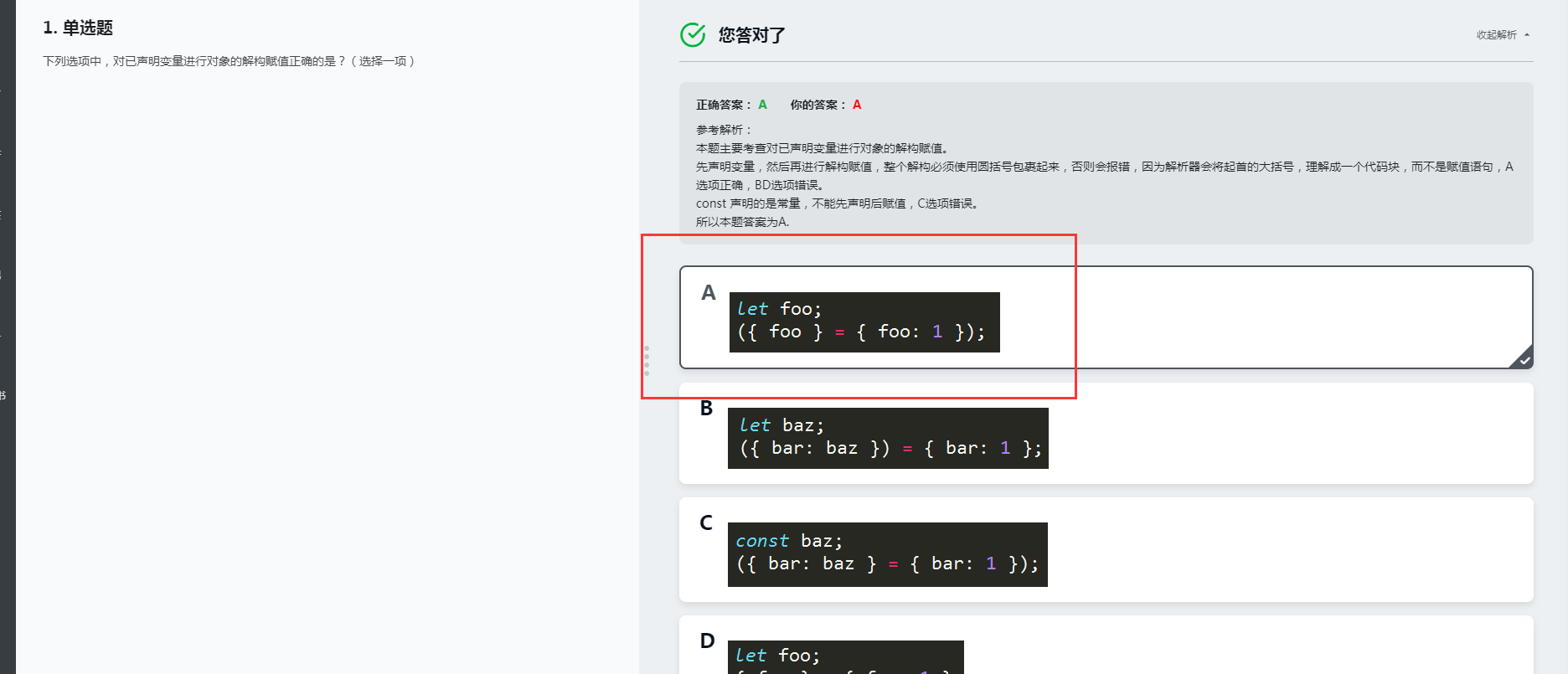Collapse the analysis with 收起解析
The width and height of the screenshot is (1568, 674).
[x=1503, y=34]
